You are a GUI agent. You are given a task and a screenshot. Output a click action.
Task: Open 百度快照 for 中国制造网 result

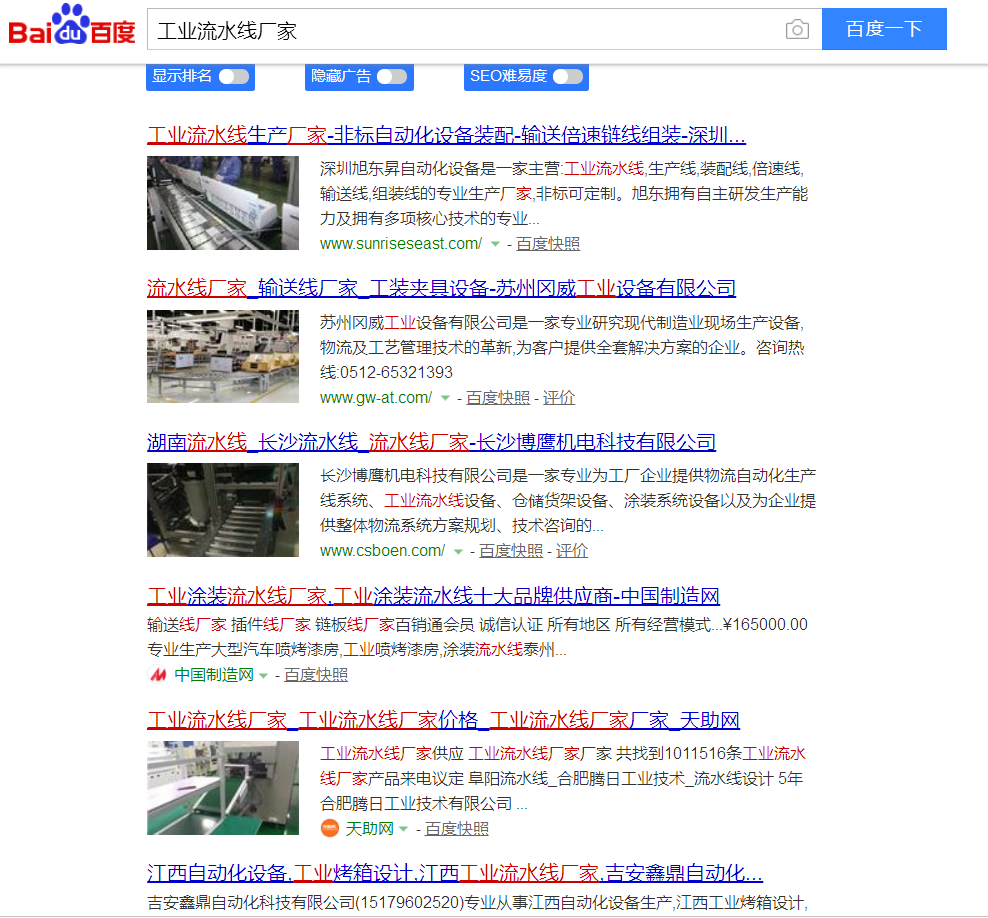click(316, 675)
